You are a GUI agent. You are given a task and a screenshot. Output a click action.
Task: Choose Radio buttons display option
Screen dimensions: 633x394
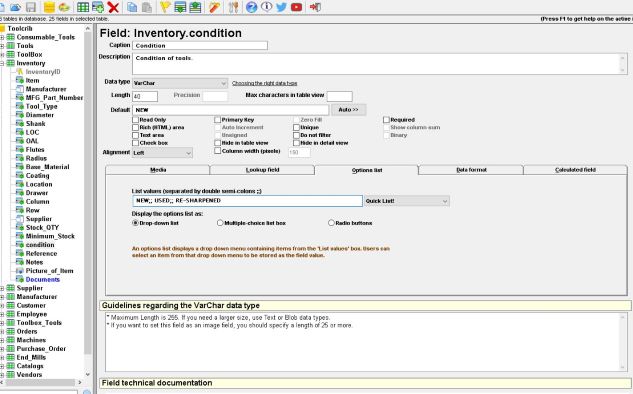point(331,223)
